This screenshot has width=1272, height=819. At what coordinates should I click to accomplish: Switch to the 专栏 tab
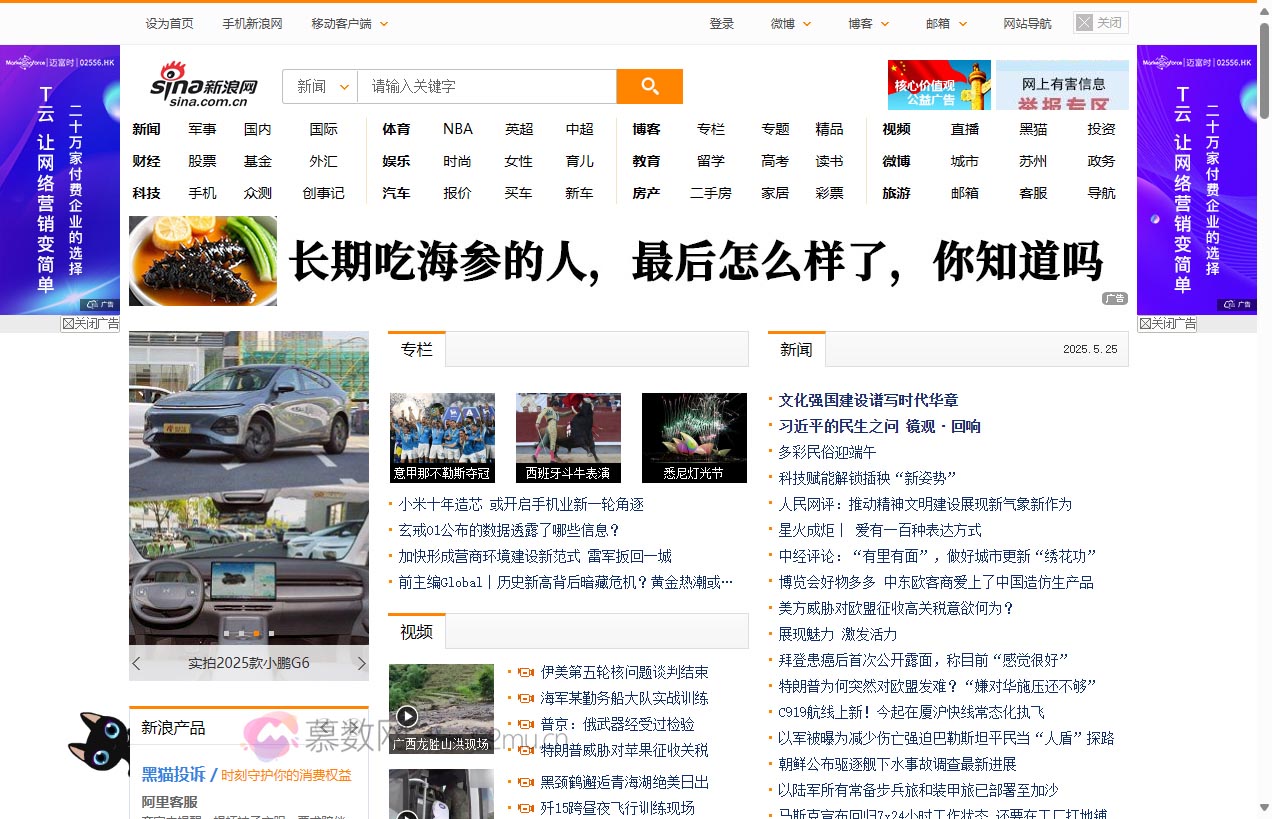[417, 349]
